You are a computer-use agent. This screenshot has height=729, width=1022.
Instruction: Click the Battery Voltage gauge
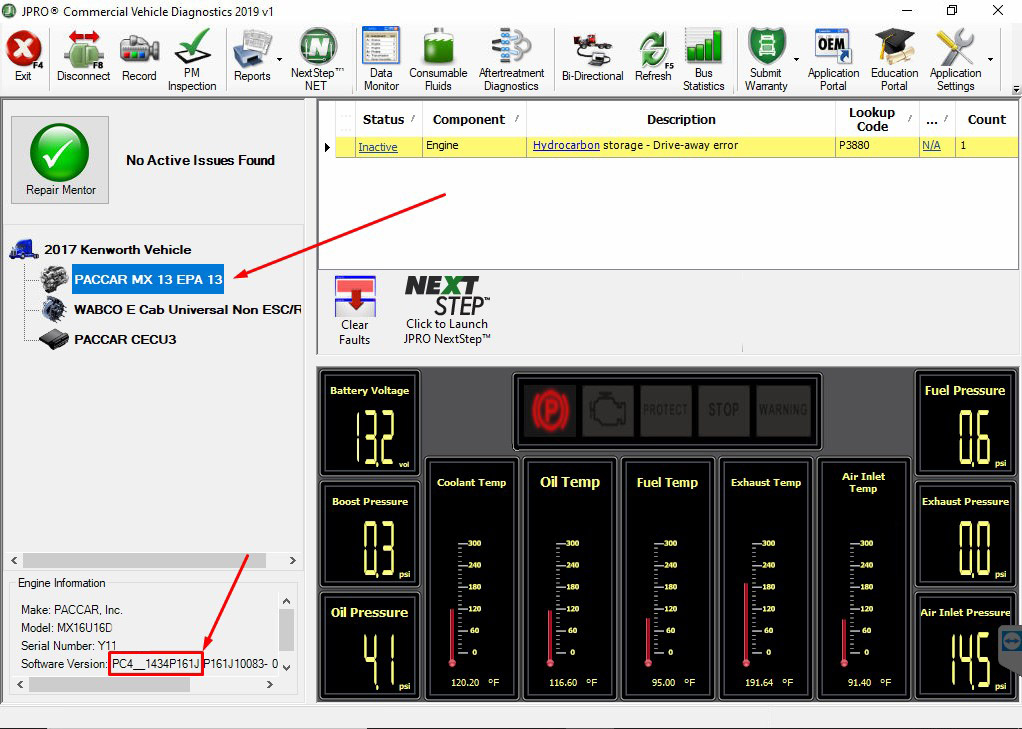[370, 422]
